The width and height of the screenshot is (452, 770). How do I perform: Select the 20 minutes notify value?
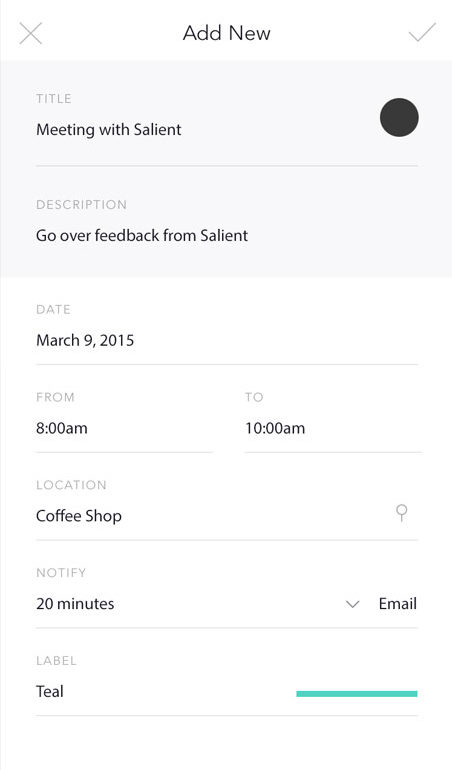click(75, 604)
